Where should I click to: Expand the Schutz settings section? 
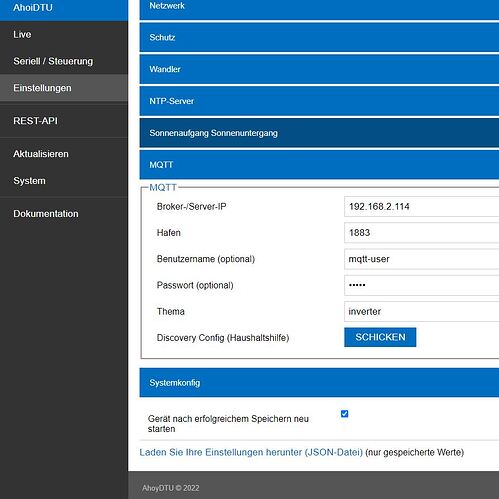(x=319, y=37)
